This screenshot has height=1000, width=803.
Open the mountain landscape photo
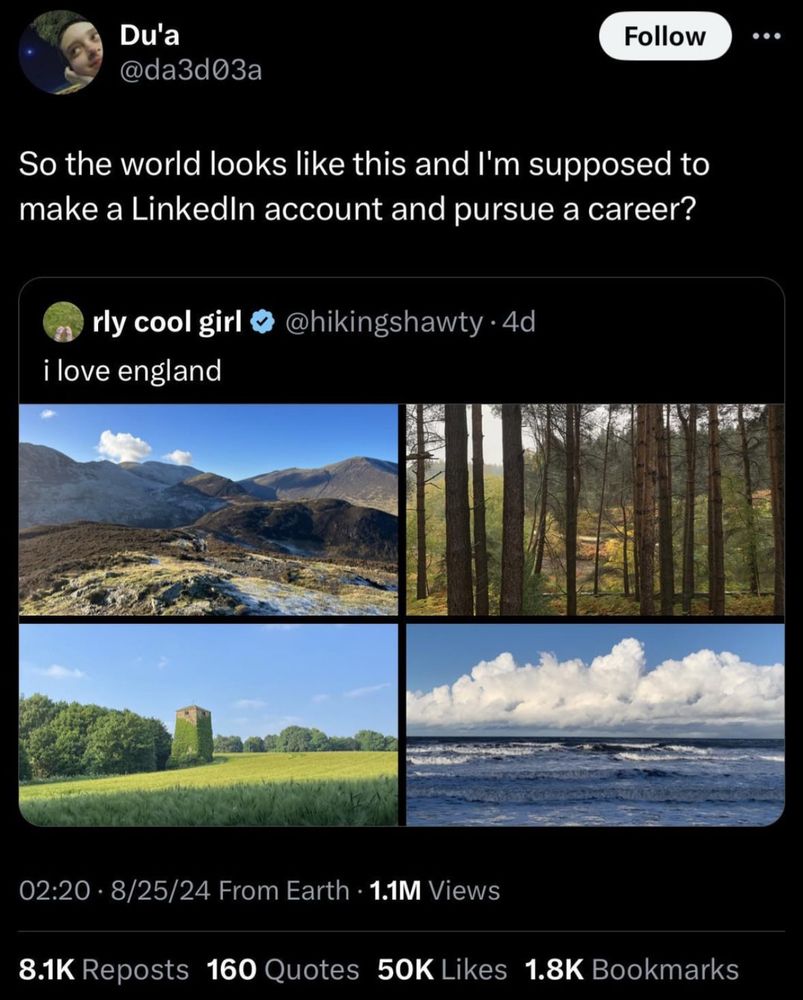click(x=208, y=509)
